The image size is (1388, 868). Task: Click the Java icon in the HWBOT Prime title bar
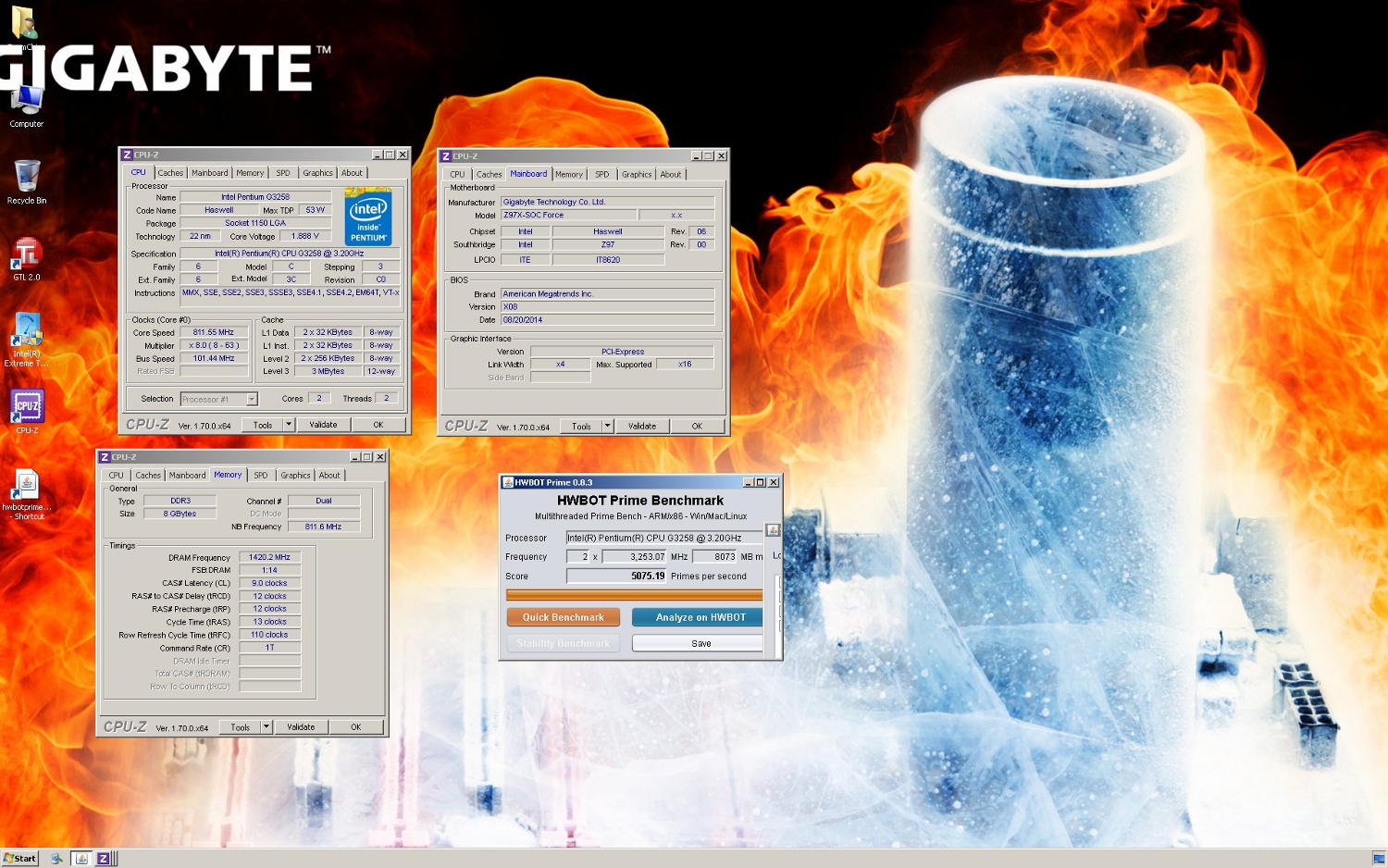[x=508, y=482]
